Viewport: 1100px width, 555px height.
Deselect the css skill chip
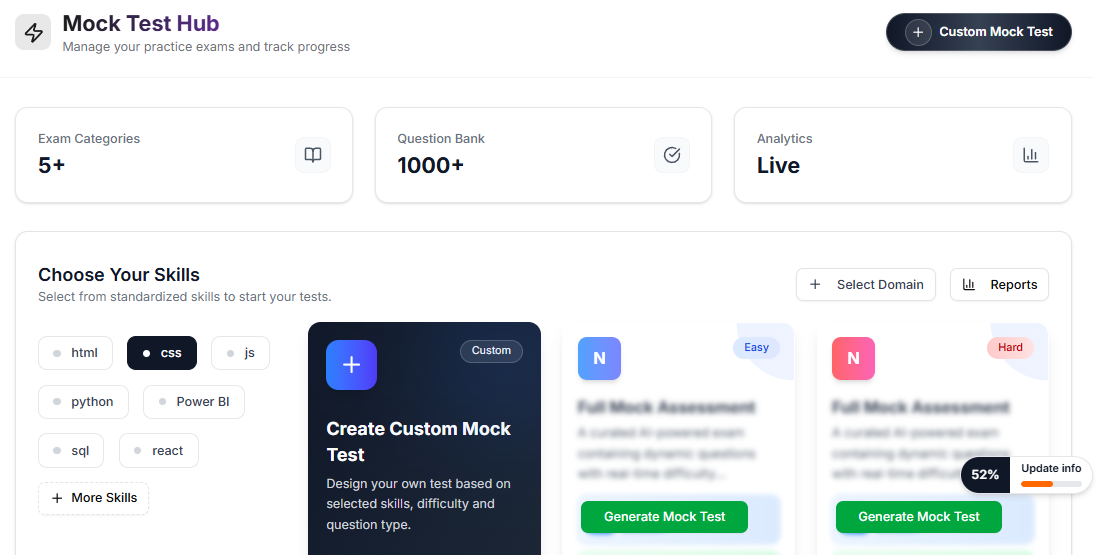tap(162, 353)
